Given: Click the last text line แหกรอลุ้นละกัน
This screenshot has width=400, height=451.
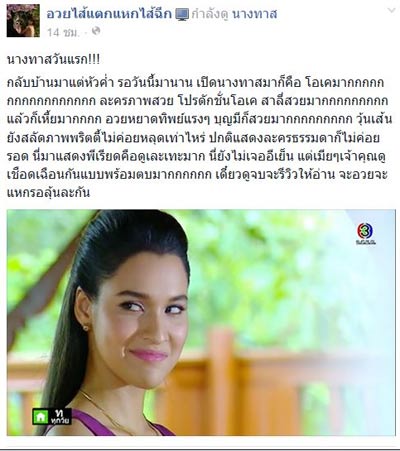Looking at the screenshot, I should tap(48, 193).
